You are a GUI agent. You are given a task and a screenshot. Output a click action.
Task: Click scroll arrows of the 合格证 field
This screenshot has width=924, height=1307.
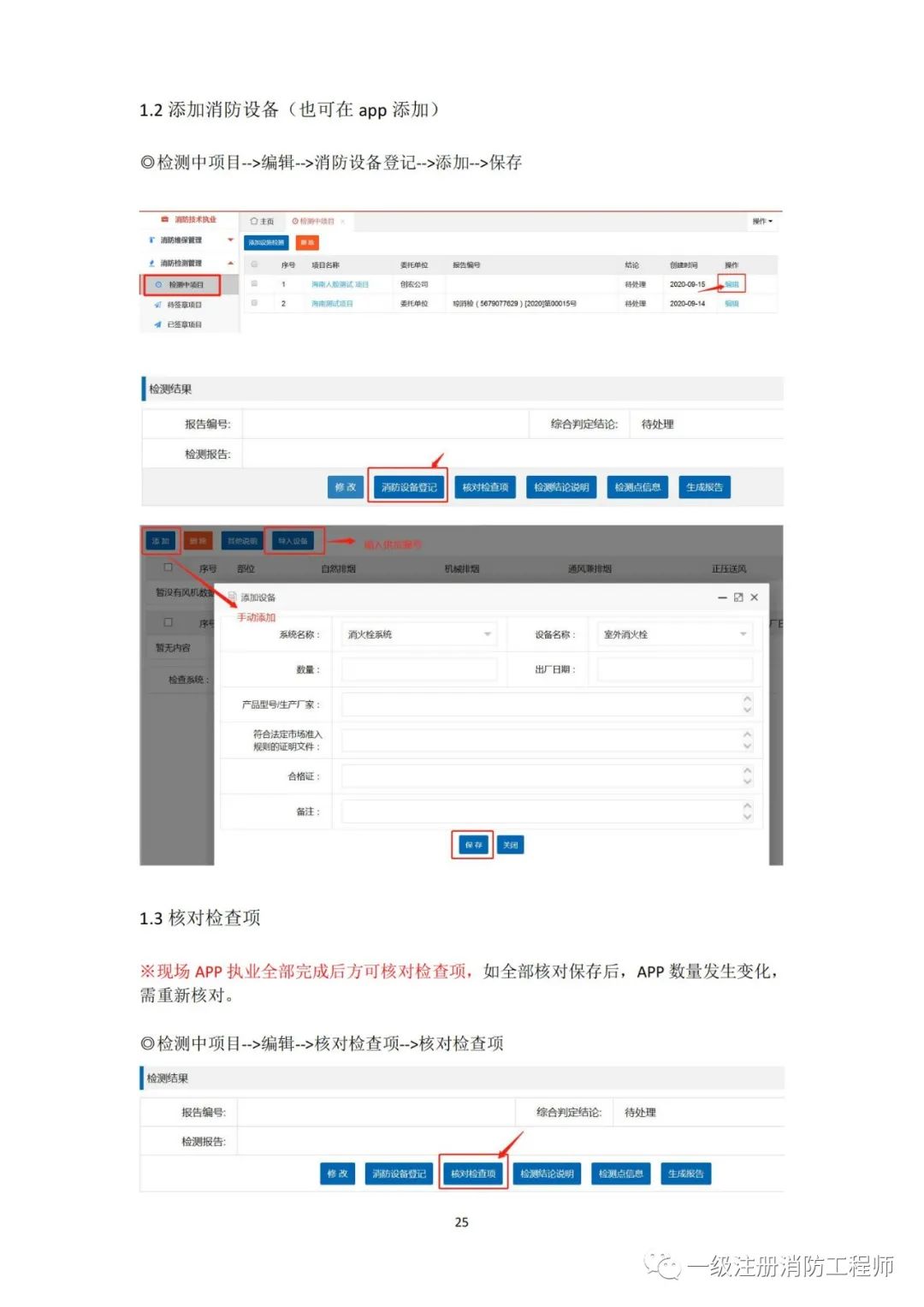click(747, 776)
